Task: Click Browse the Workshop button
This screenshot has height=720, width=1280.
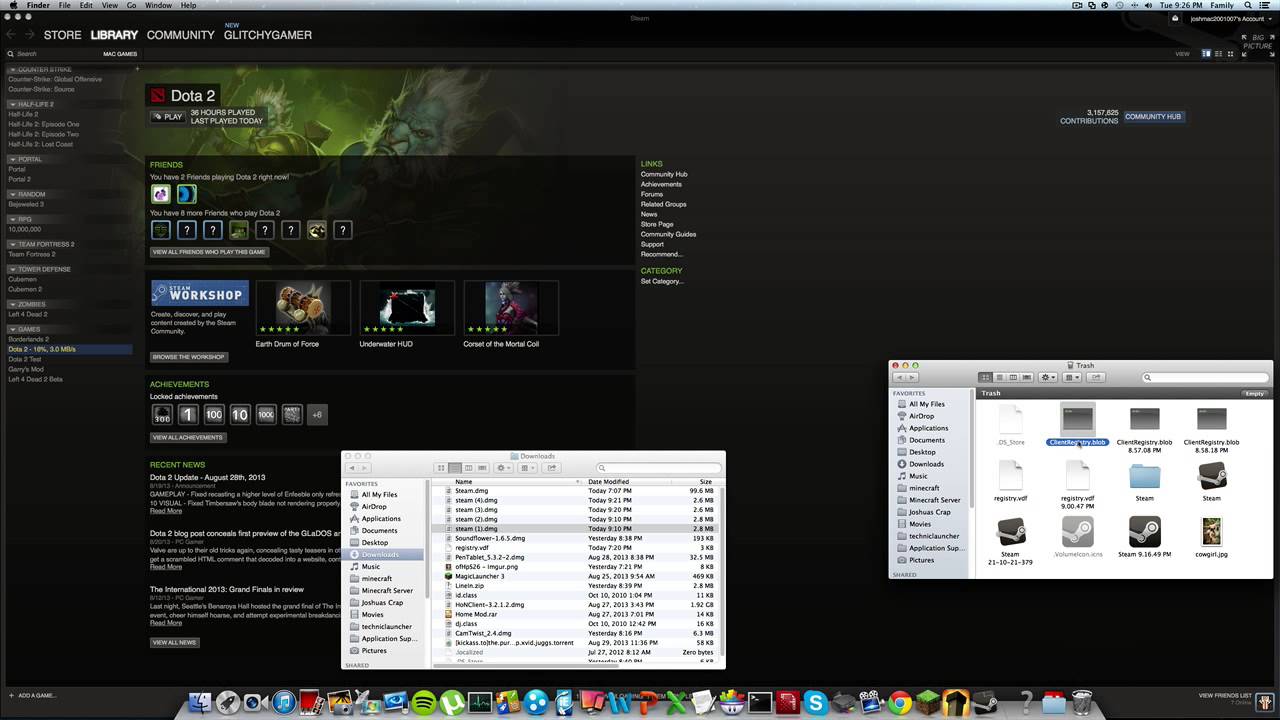Action: coord(189,357)
